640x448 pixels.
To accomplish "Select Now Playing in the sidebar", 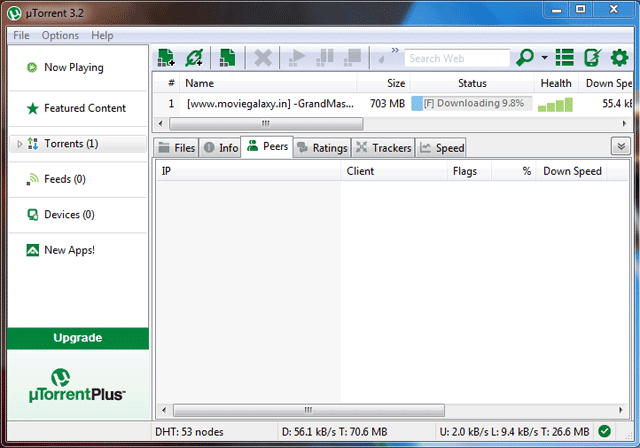I will click(x=73, y=67).
